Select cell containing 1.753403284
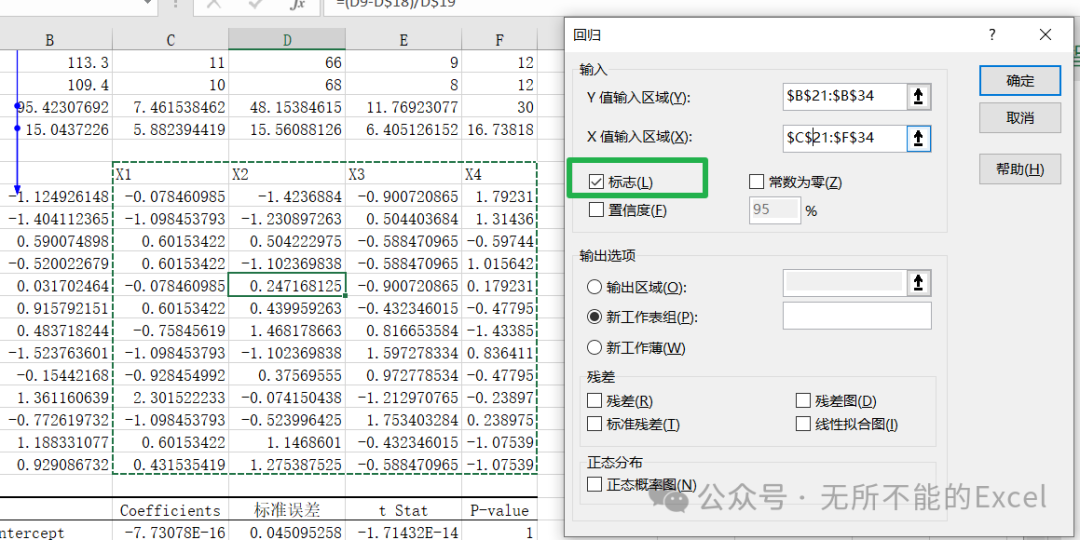 (x=404, y=419)
